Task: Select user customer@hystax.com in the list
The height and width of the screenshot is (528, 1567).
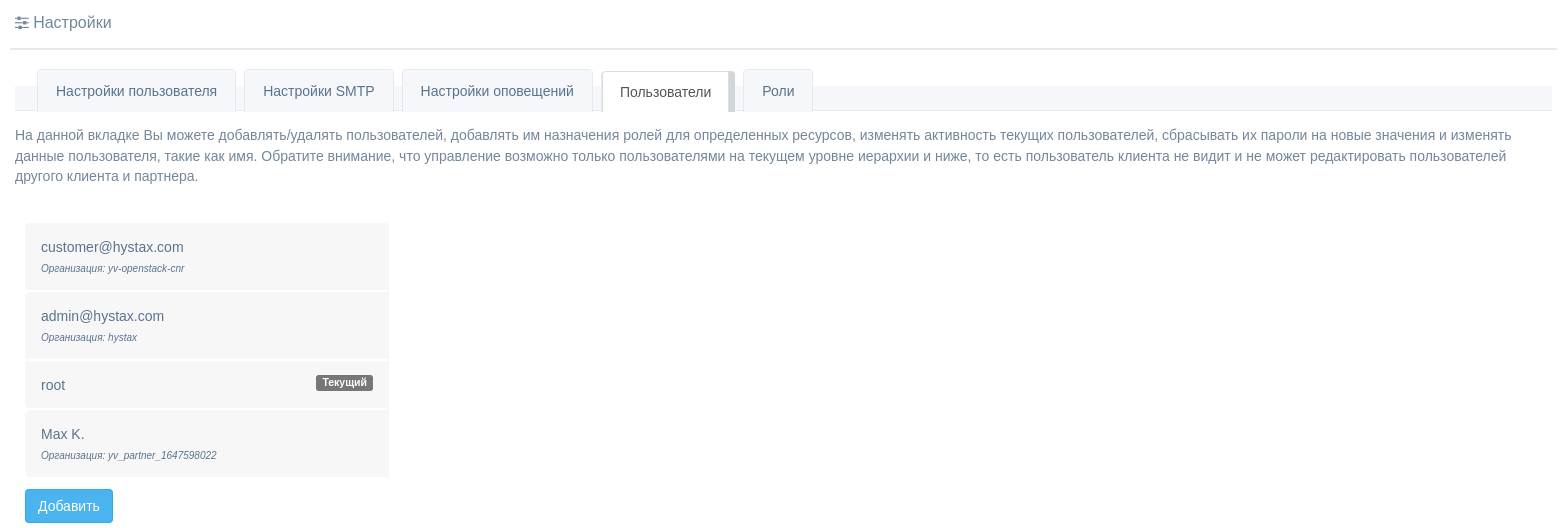Action: 112,247
